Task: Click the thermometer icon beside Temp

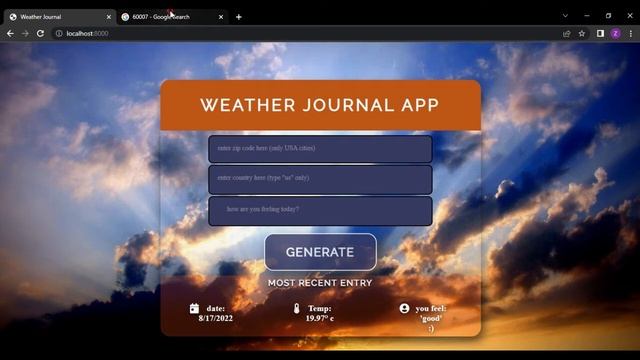Action: coord(297,309)
